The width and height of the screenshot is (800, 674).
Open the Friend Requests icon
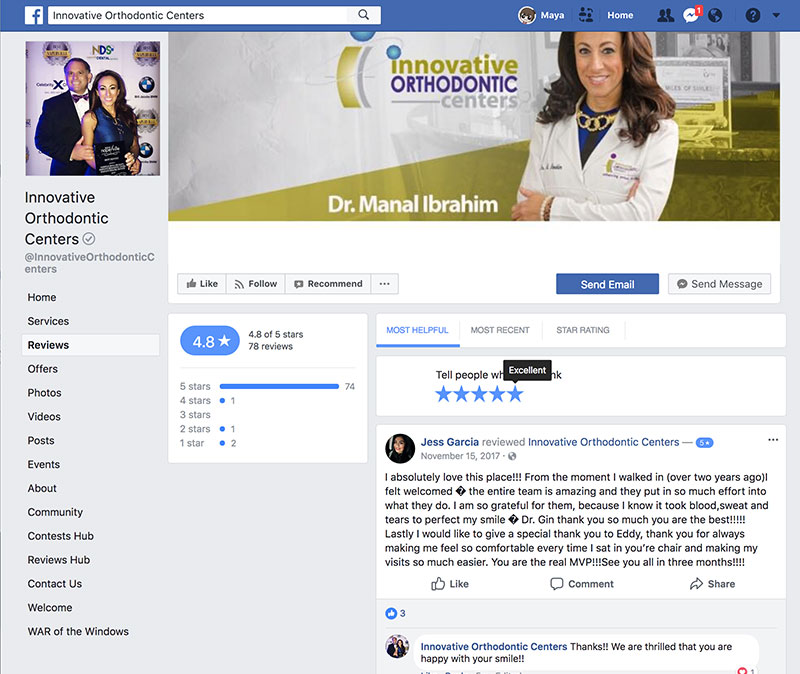[665, 15]
